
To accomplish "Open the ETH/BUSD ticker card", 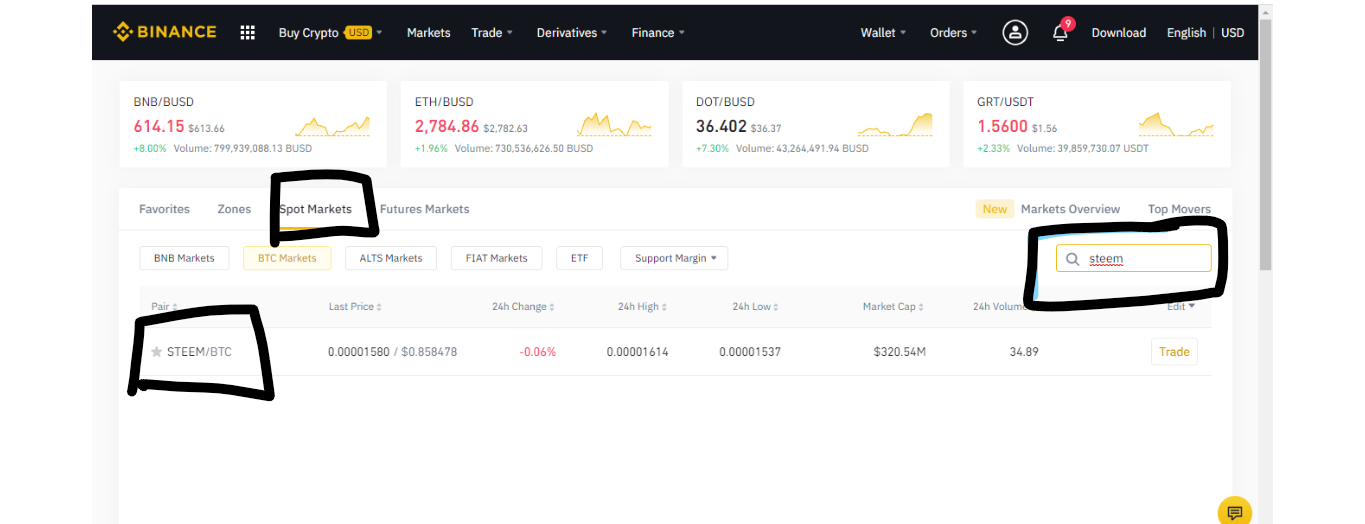I will click(534, 124).
